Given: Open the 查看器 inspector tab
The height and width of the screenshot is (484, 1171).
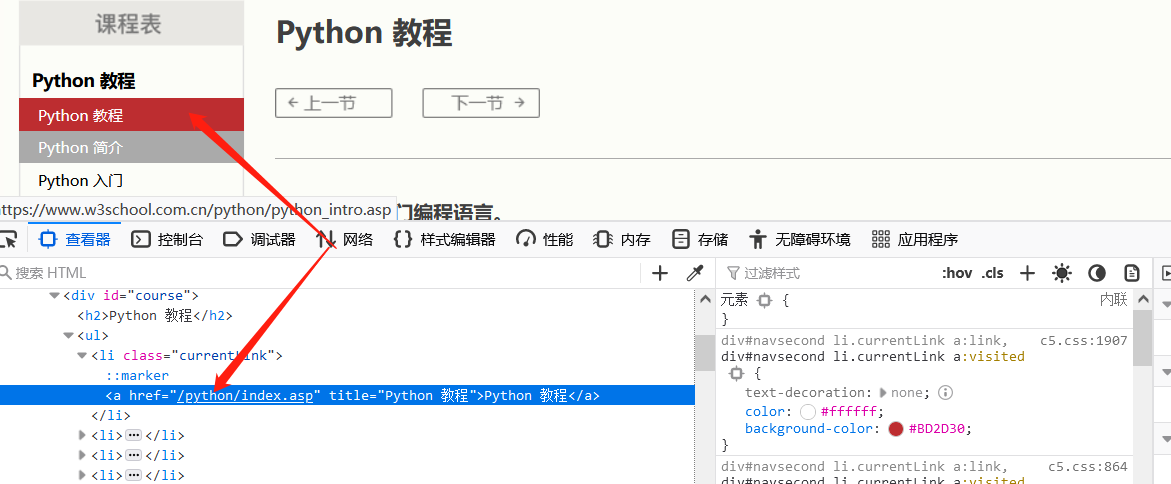Looking at the screenshot, I should pyautogui.click(x=75, y=240).
